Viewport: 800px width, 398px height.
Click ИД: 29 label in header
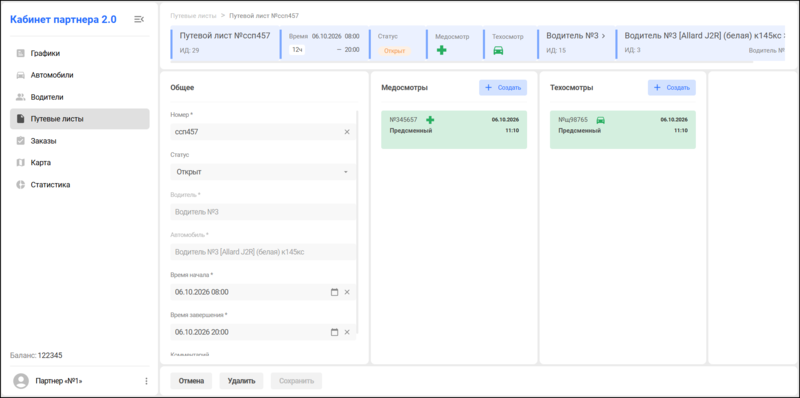point(189,51)
